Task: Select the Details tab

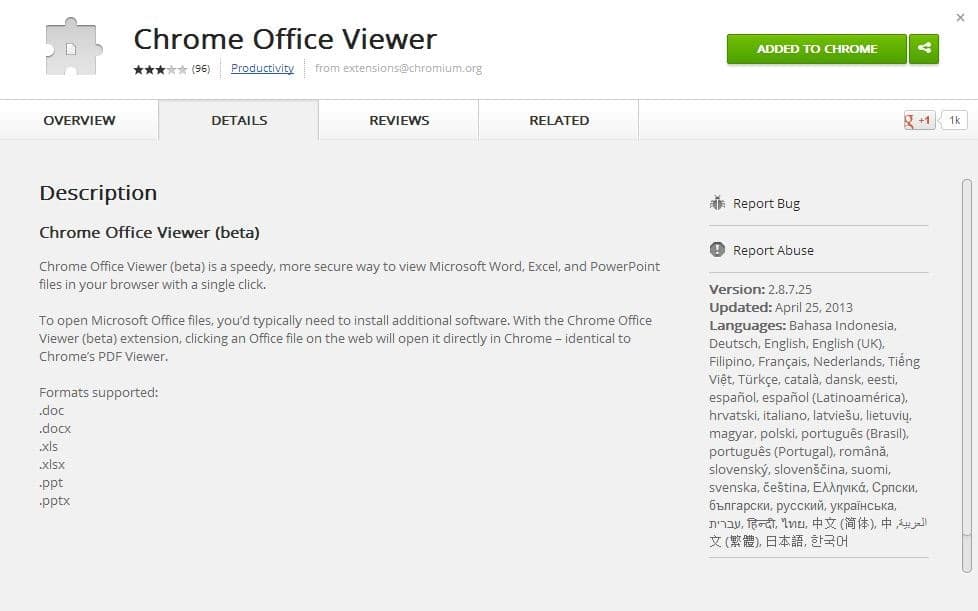Action: (x=238, y=119)
